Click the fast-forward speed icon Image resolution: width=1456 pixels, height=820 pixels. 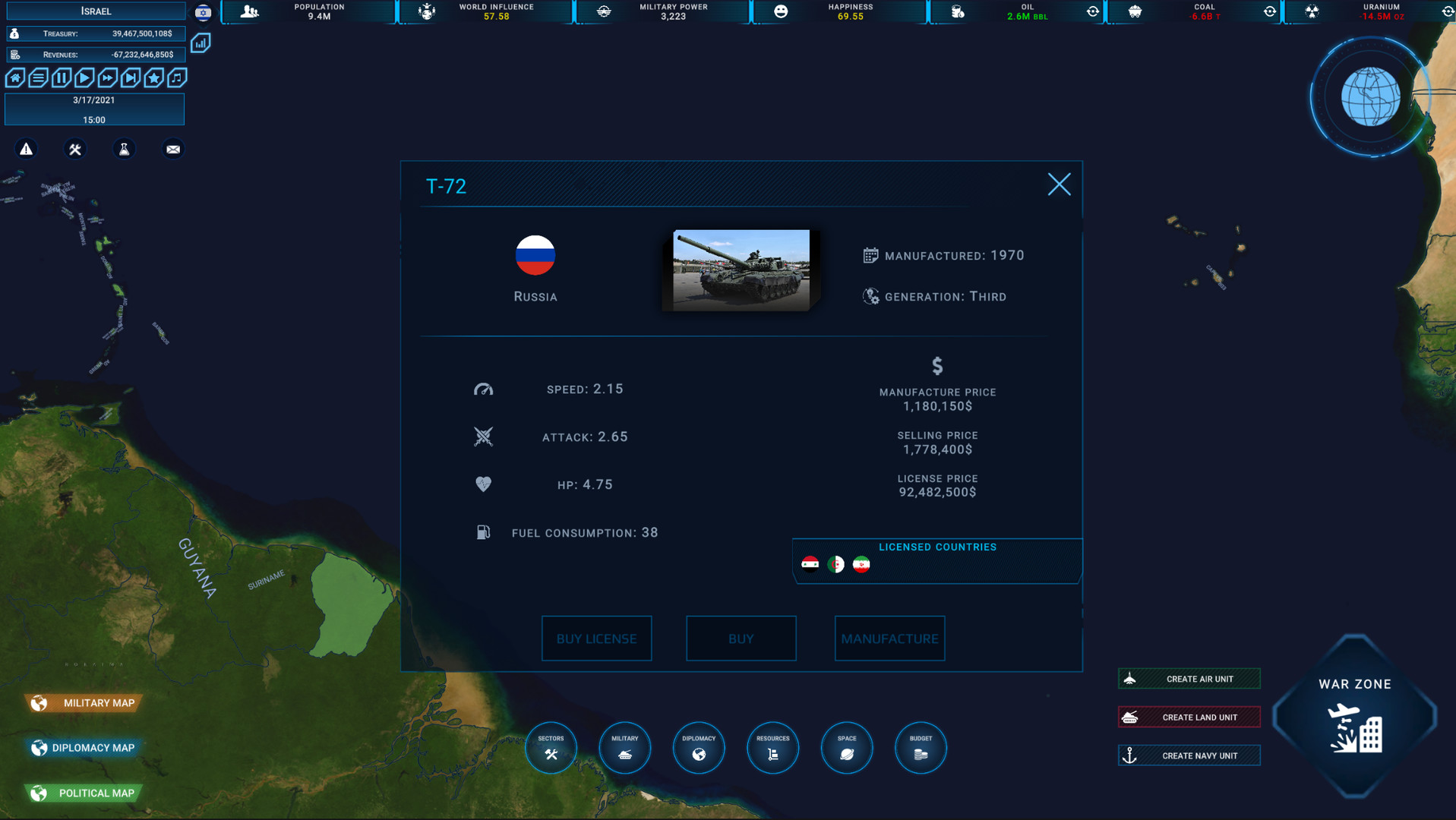pyautogui.click(x=108, y=77)
